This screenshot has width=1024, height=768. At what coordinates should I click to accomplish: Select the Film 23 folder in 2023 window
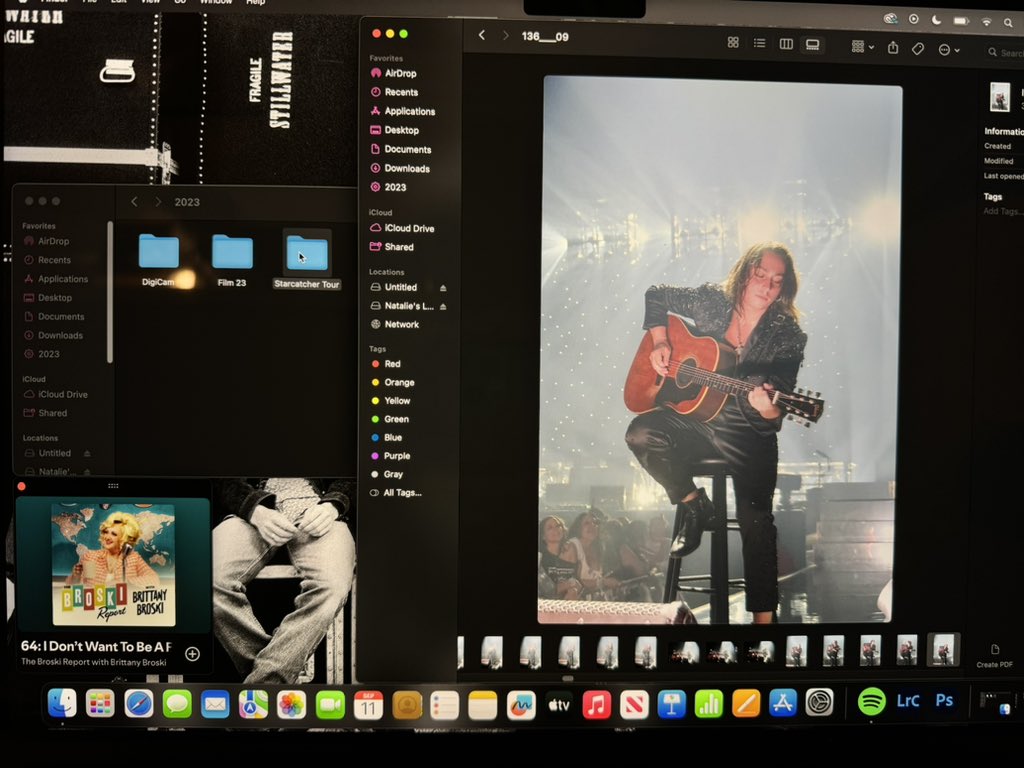coord(232,261)
